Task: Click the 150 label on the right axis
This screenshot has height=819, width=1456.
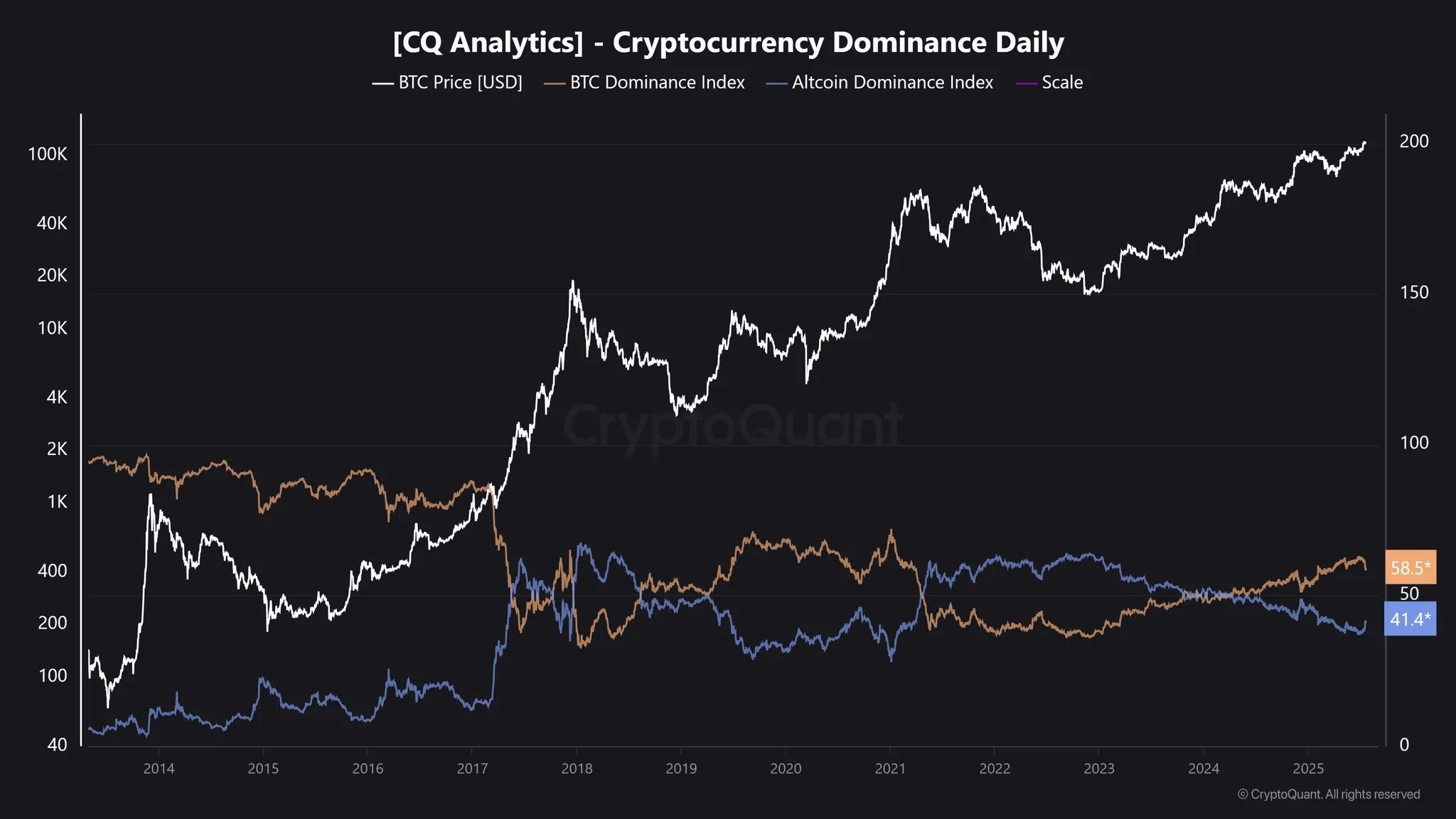Action: [1413, 292]
